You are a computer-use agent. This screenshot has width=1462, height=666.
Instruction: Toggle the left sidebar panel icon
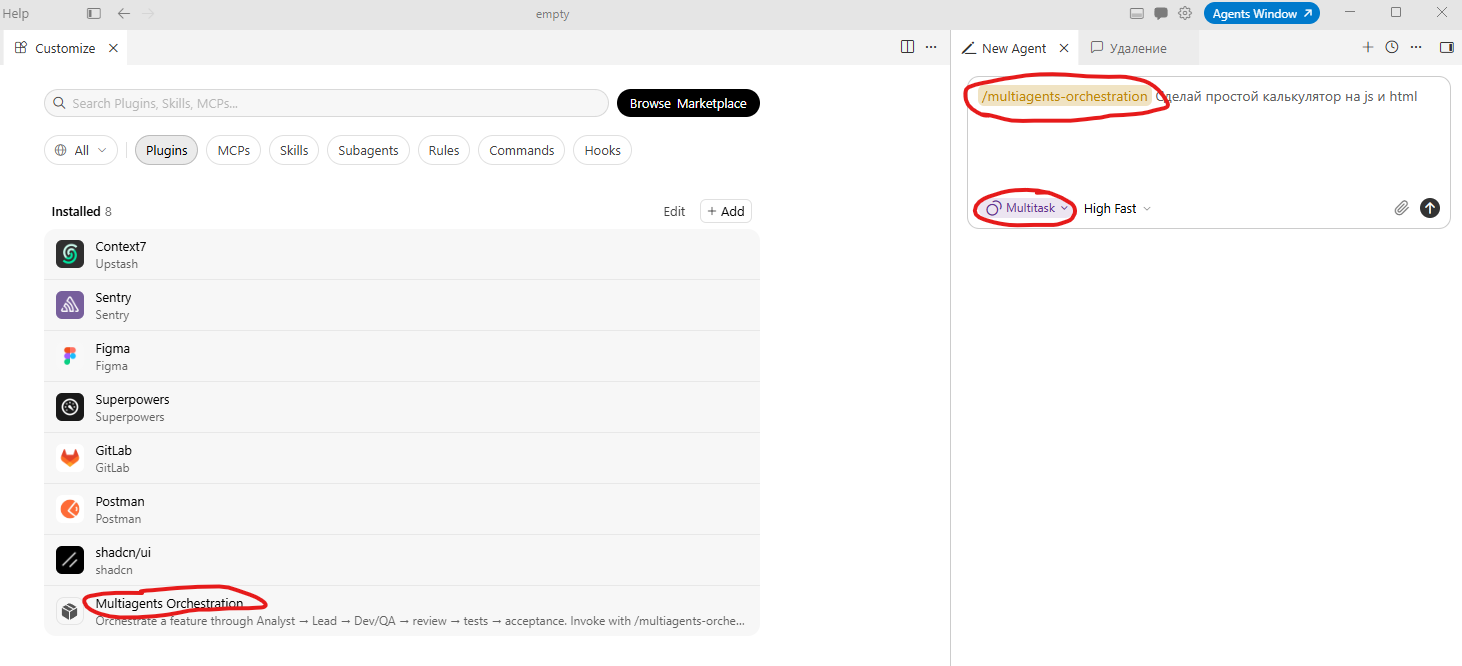click(x=94, y=14)
